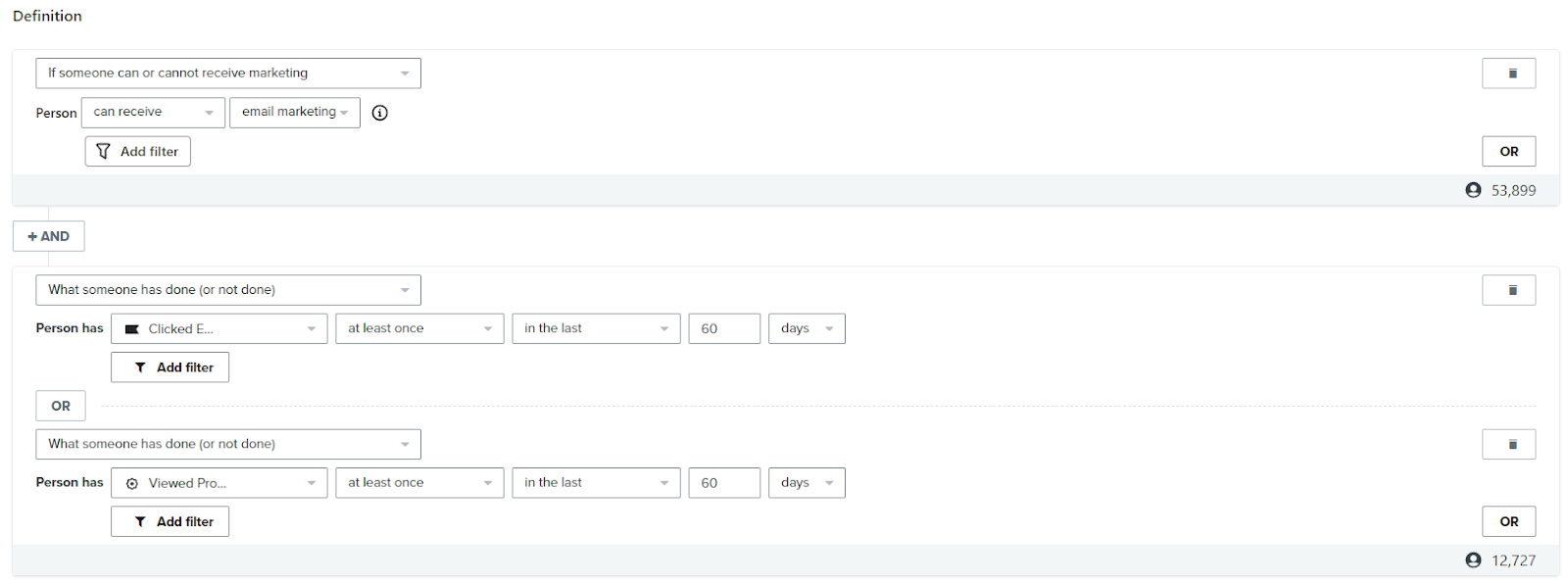Click the profile count icon next to 12,727
This screenshot has width=1568, height=585.
pos(1473,561)
